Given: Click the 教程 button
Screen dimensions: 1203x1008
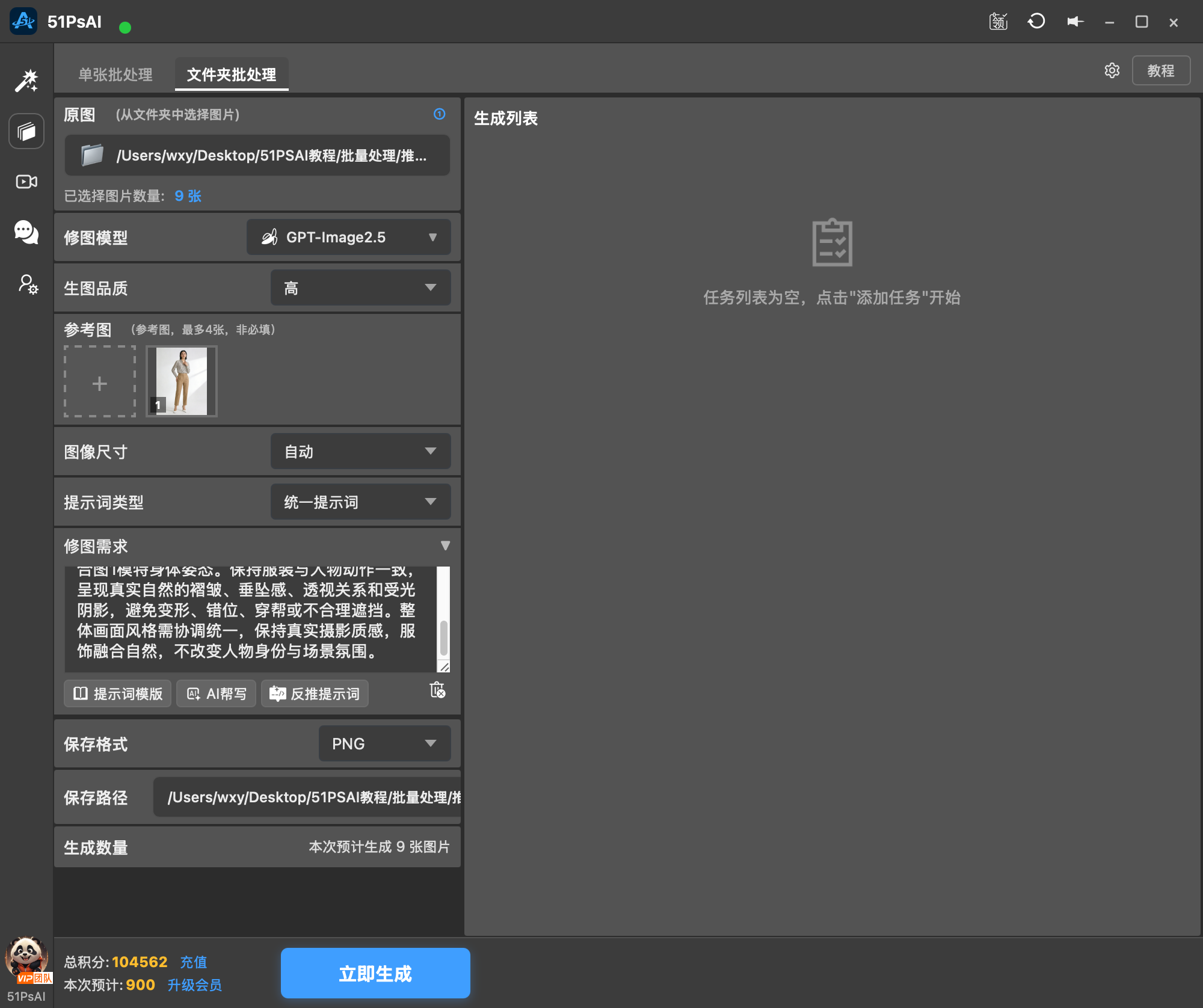Looking at the screenshot, I should [1161, 70].
